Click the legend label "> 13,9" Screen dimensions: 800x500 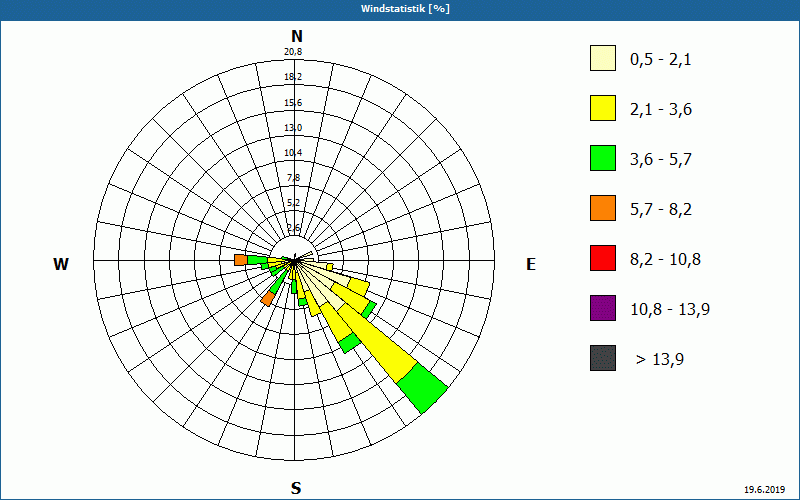(x=660, y=360)
